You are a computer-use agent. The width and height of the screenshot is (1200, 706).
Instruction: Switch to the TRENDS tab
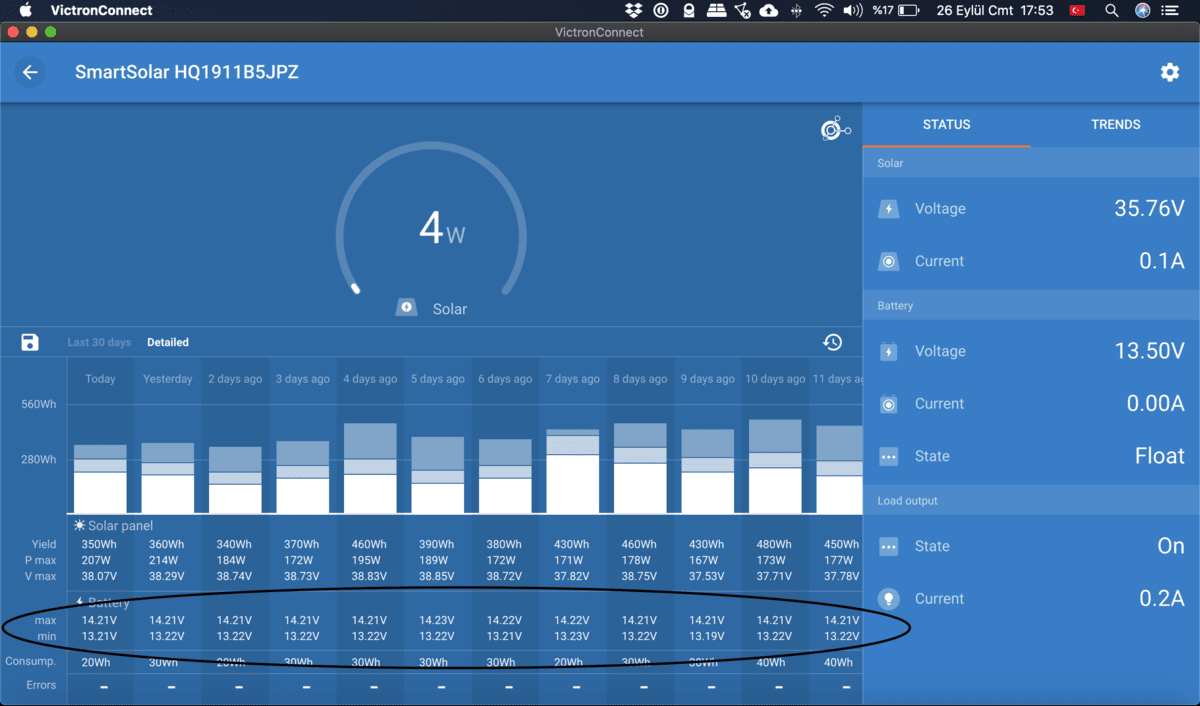[1115, 125]
